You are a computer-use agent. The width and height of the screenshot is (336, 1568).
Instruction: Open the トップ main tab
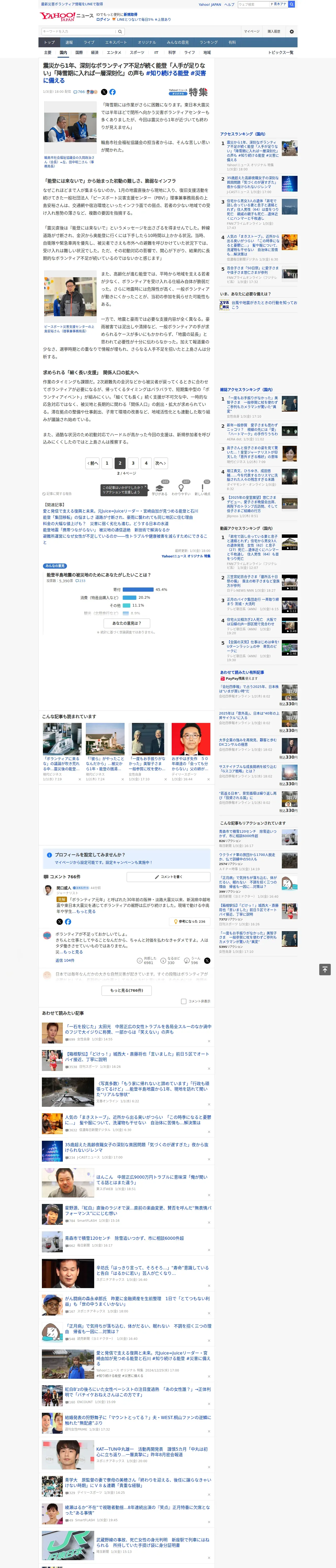point(49,43)
